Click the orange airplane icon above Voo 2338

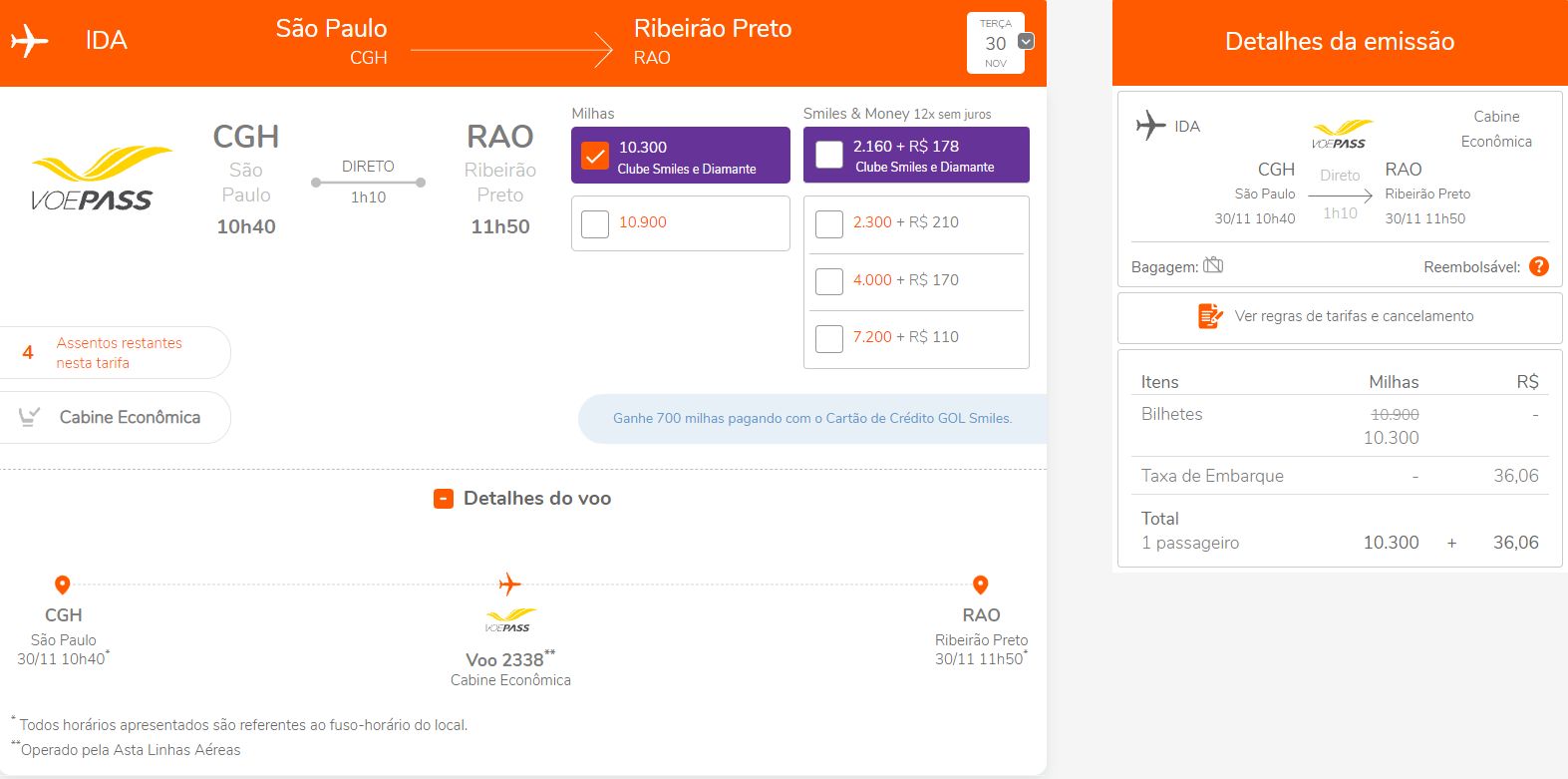[x=509, y=584]
